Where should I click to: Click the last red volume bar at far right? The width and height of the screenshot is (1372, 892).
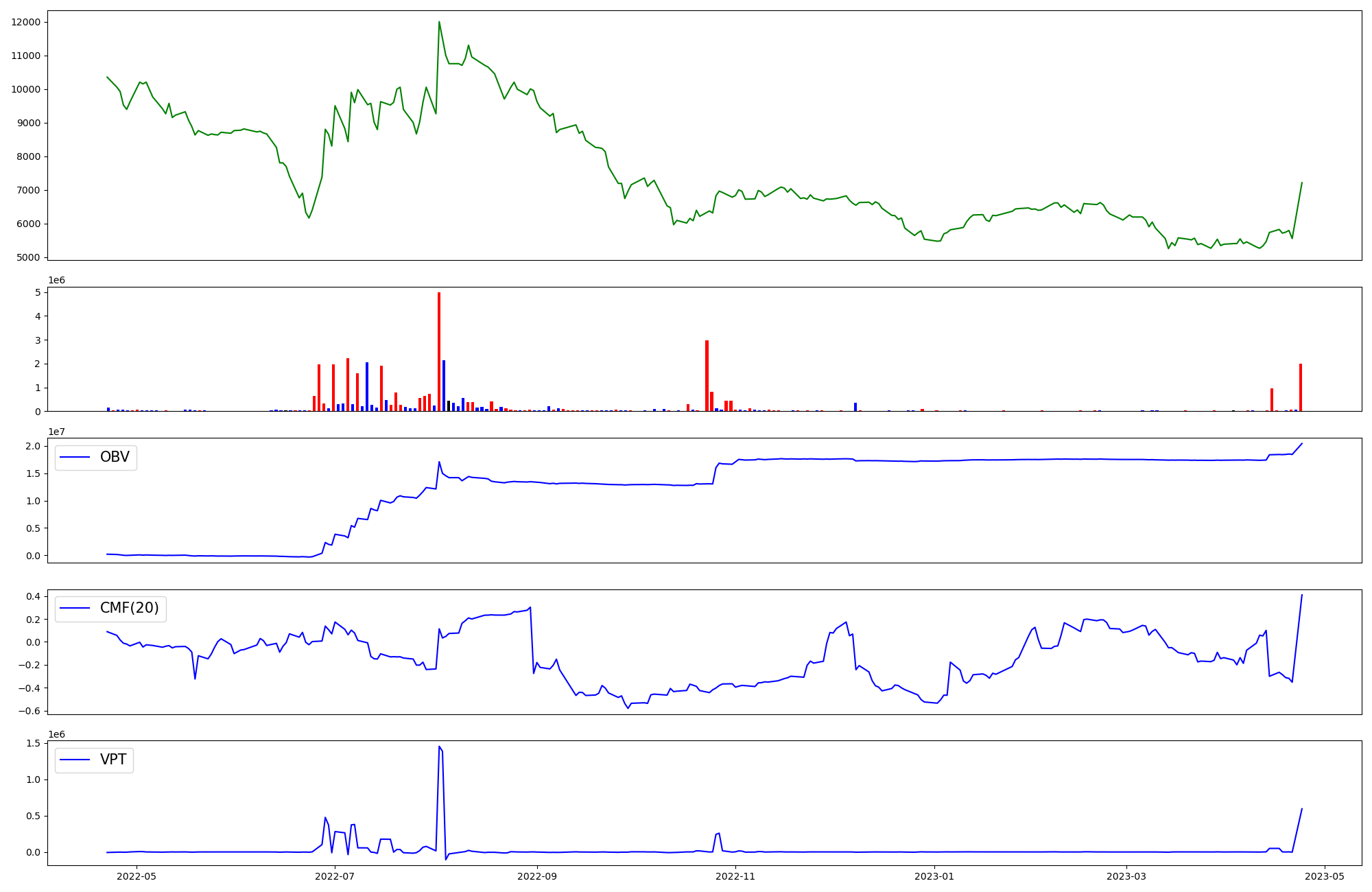tap(1301, 388)
